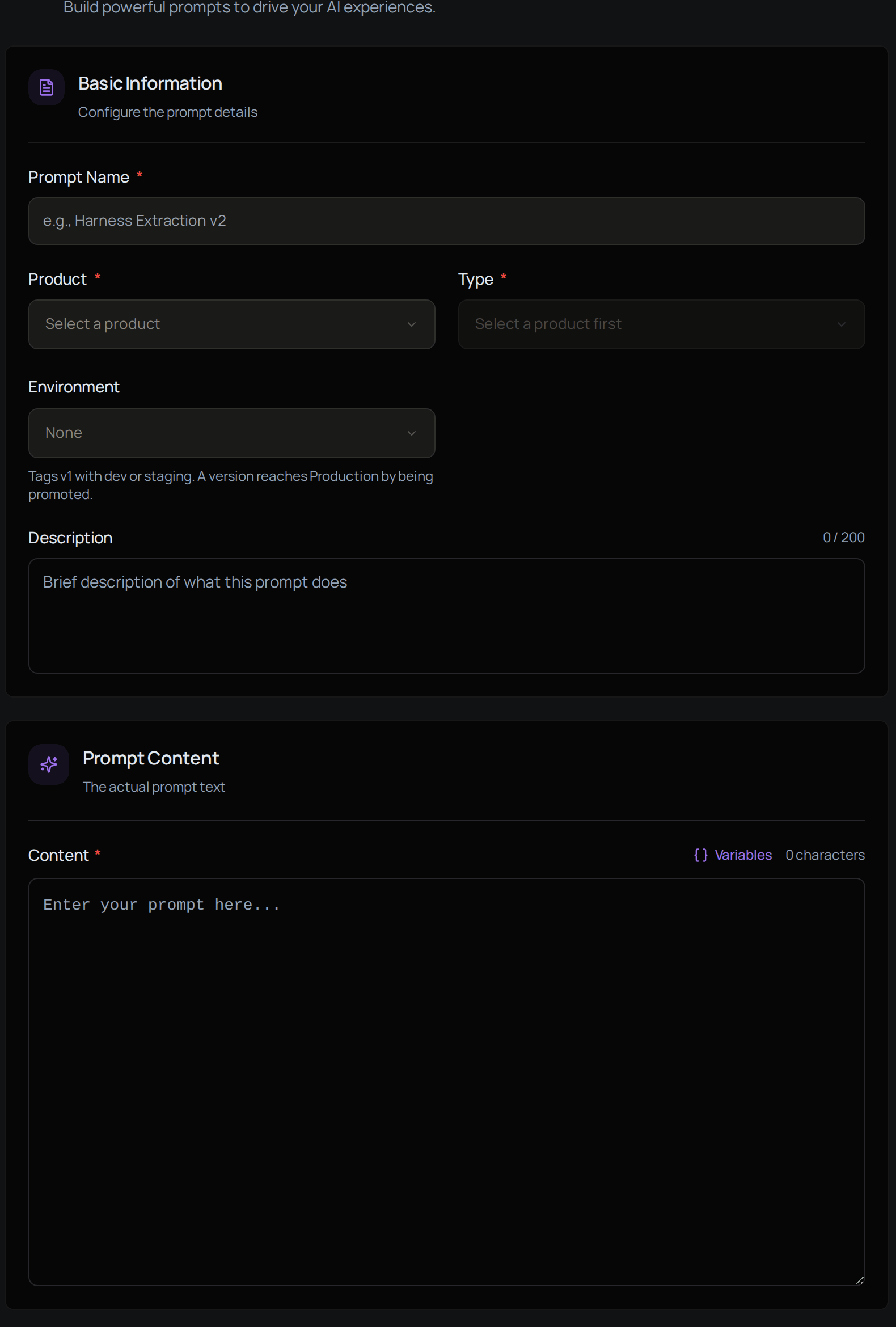Click the 'The actual prompt text' subtitle
This screenshot has height=1327, width=896.
point(154,787)
